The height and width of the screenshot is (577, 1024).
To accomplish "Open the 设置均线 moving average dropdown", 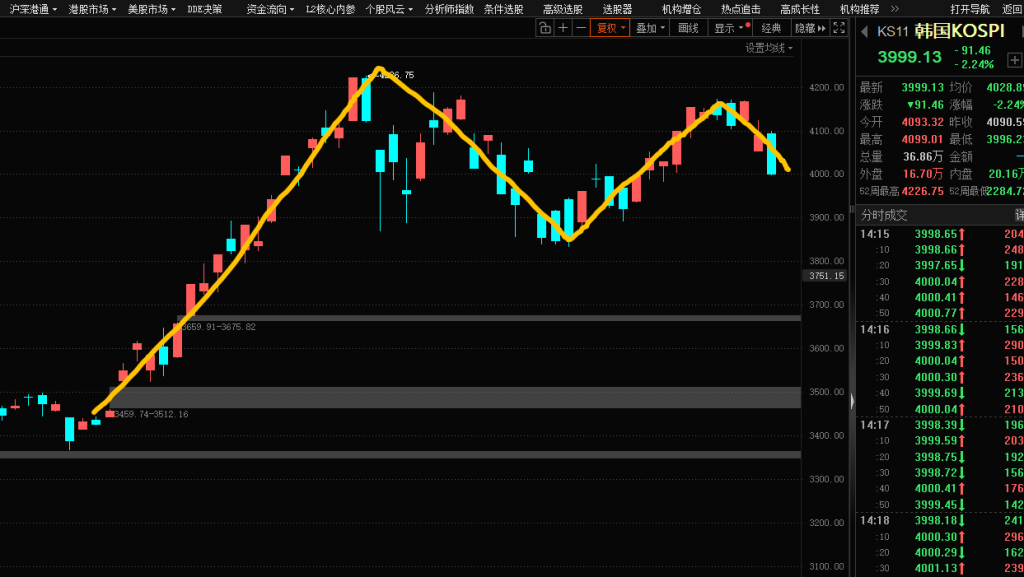I will tap(768, 47).
